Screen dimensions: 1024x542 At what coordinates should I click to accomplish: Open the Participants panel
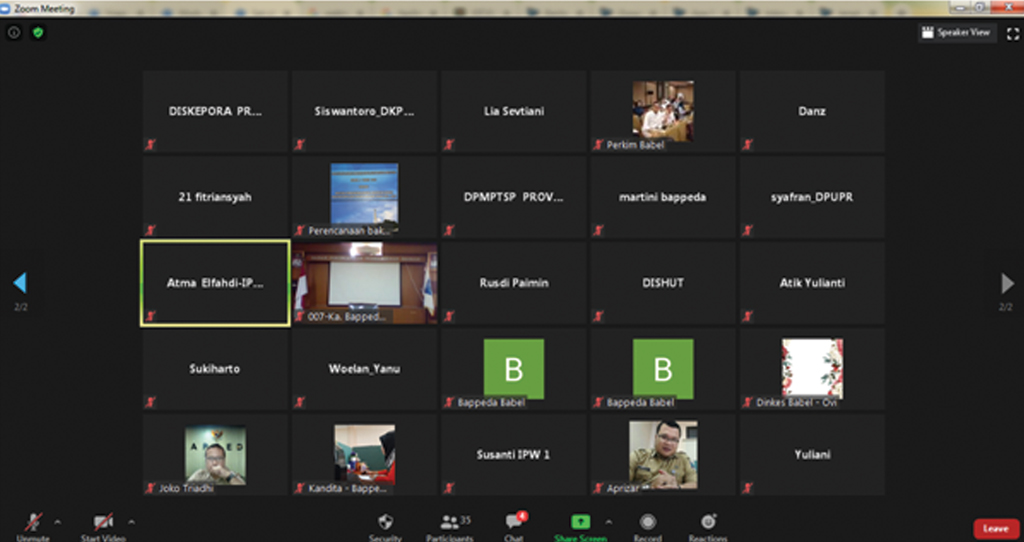tap(455, 522)
